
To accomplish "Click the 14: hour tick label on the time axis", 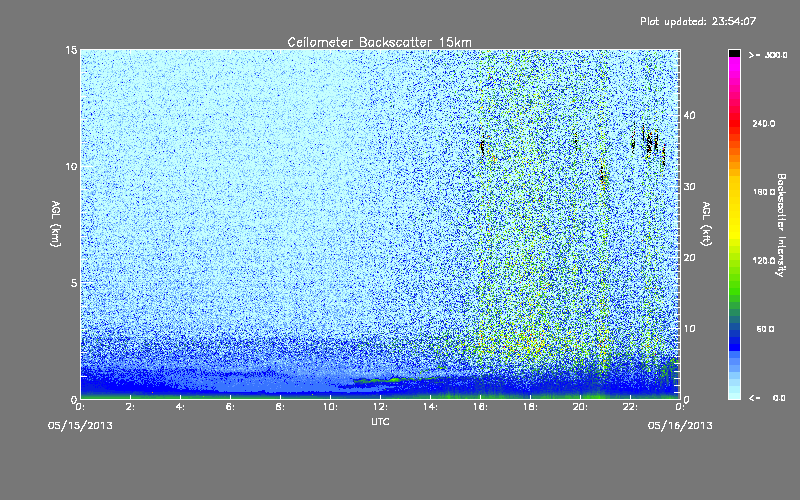I will pos(430,407).
